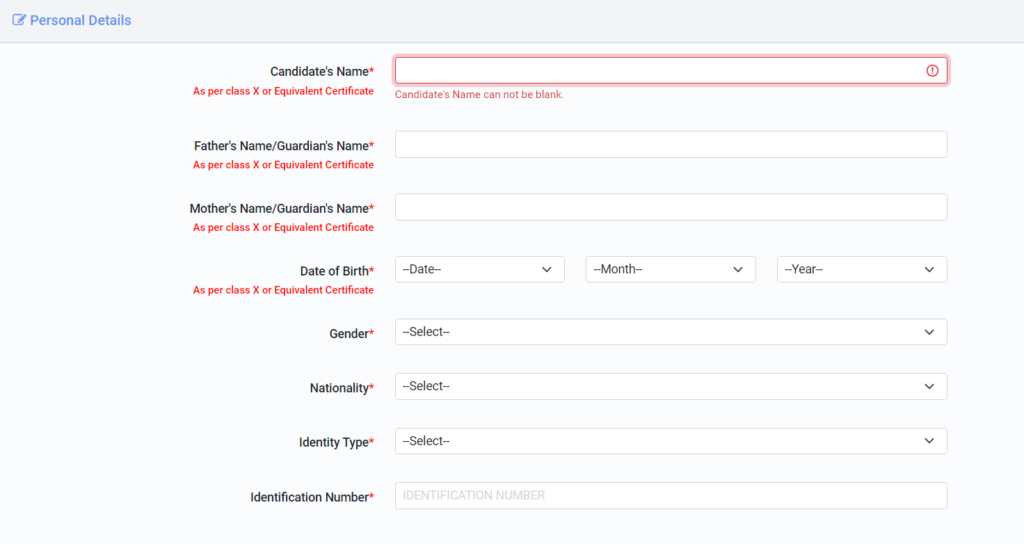Image resolution: width=1024 pixels, height=544 pixels.
Task: Click the Personal Details section heading
Action: [x=80, y=20]
